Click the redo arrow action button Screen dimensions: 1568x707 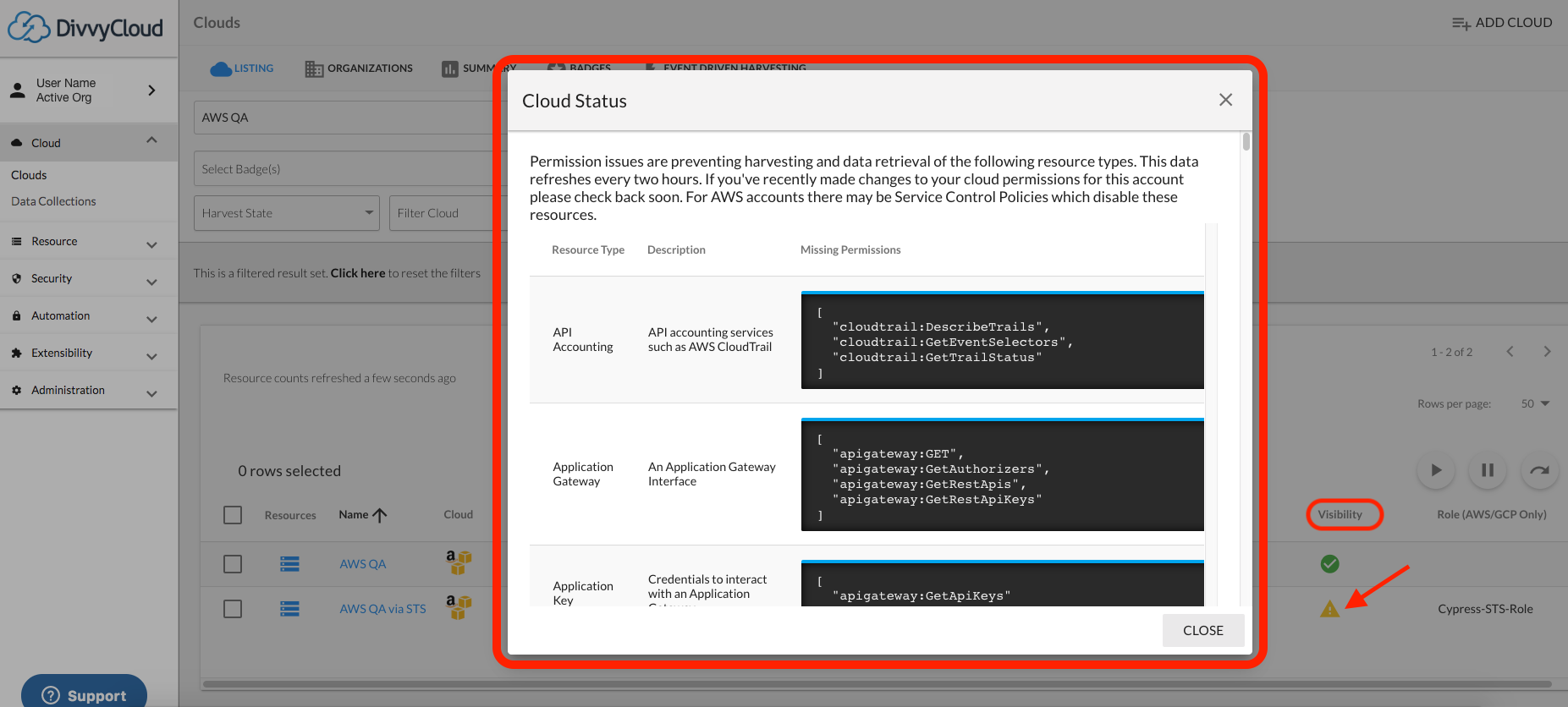1539,470
